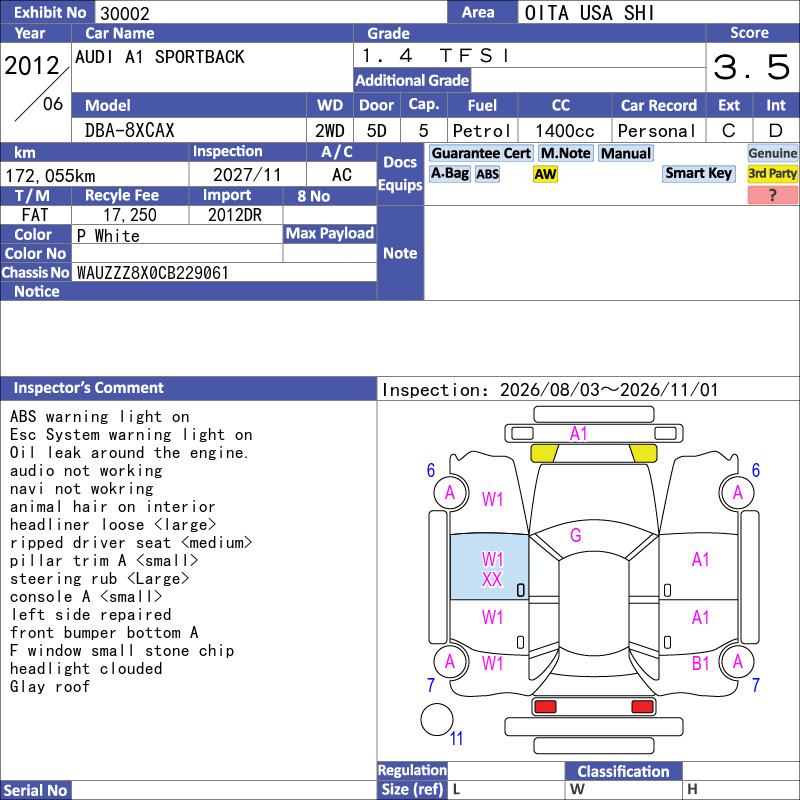Click inspection date 2027/11
The image size is (800, 800).
click(x=247, y=175)
